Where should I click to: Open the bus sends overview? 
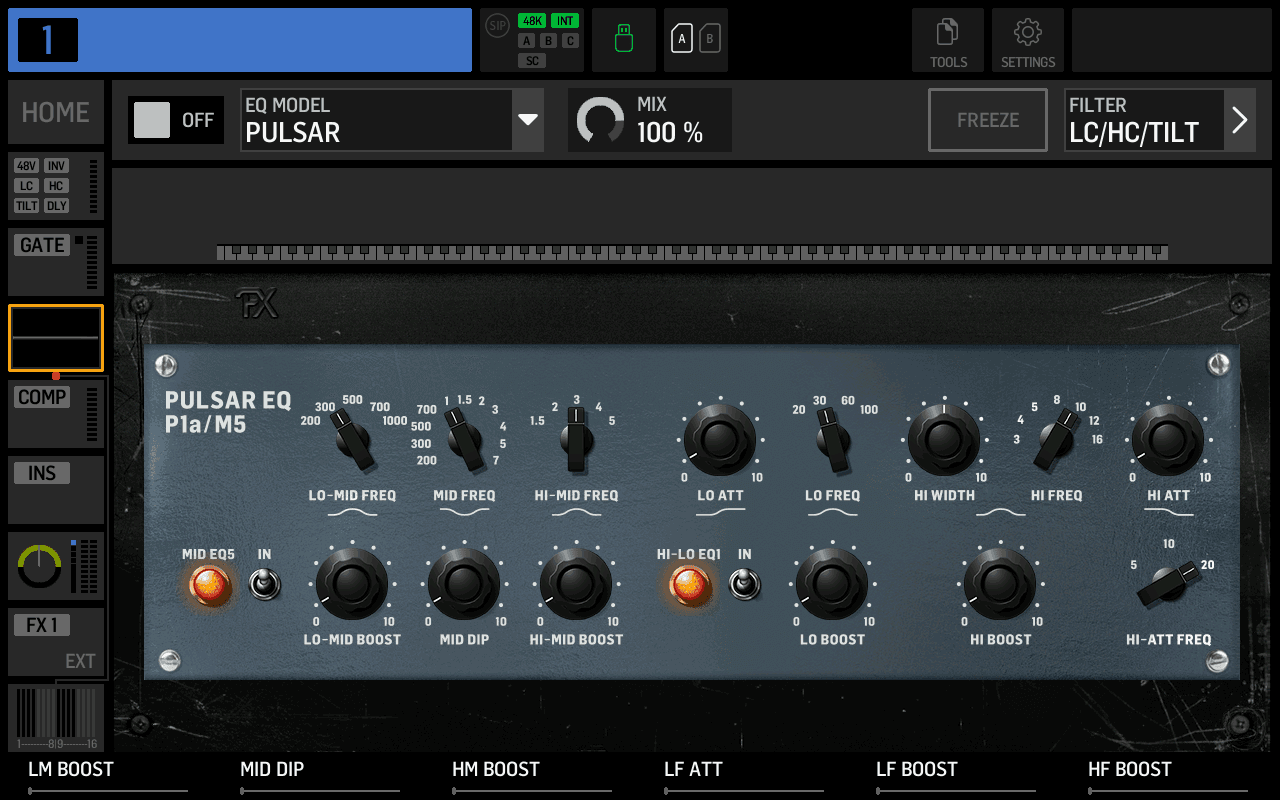tap(56, 718)
